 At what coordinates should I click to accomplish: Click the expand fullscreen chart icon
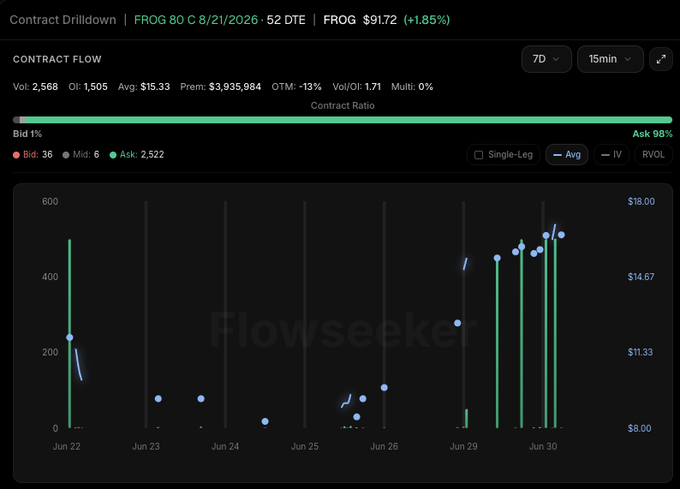[661, 59]
